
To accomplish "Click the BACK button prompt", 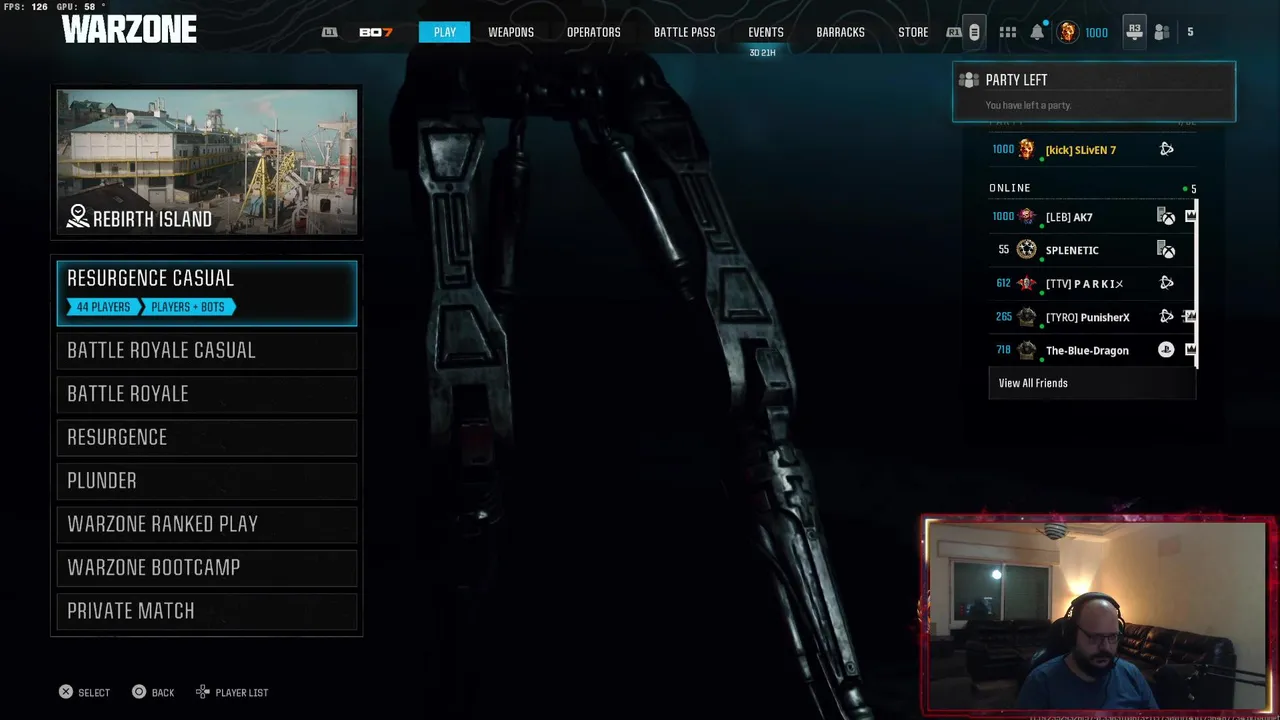I will (153, 692).
